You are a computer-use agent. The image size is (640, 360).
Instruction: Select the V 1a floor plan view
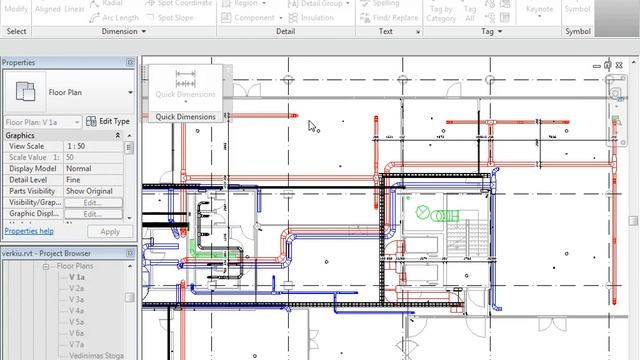(77, 277)
